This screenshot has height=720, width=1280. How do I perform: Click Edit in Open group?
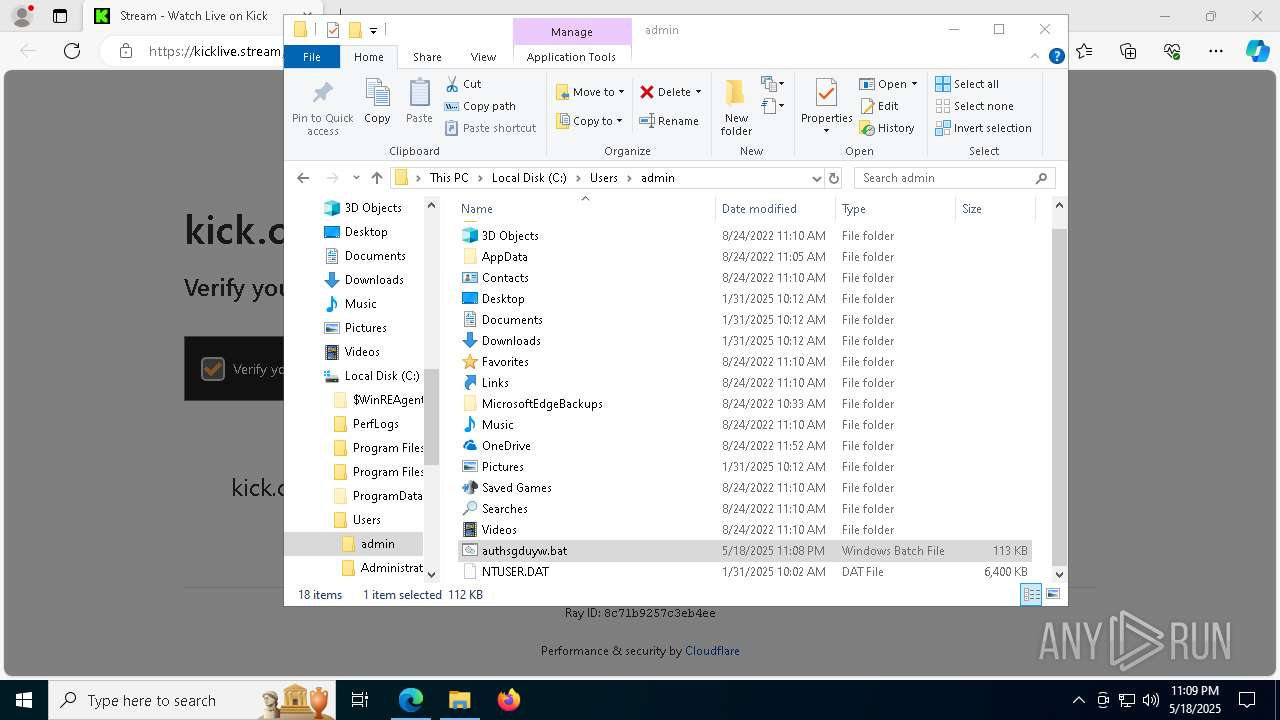pos(879,106)
